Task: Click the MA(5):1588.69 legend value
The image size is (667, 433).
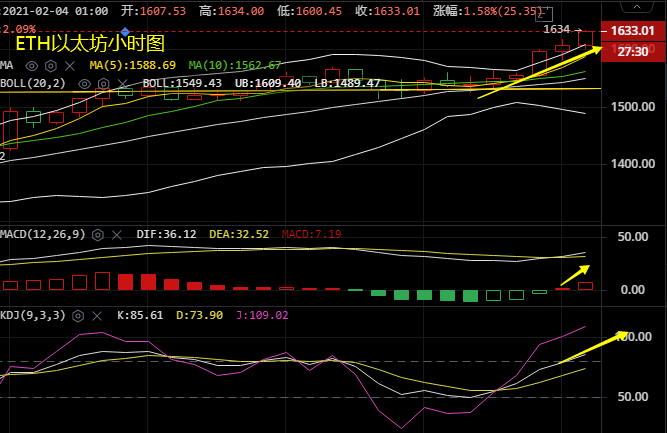Action: 132,65
